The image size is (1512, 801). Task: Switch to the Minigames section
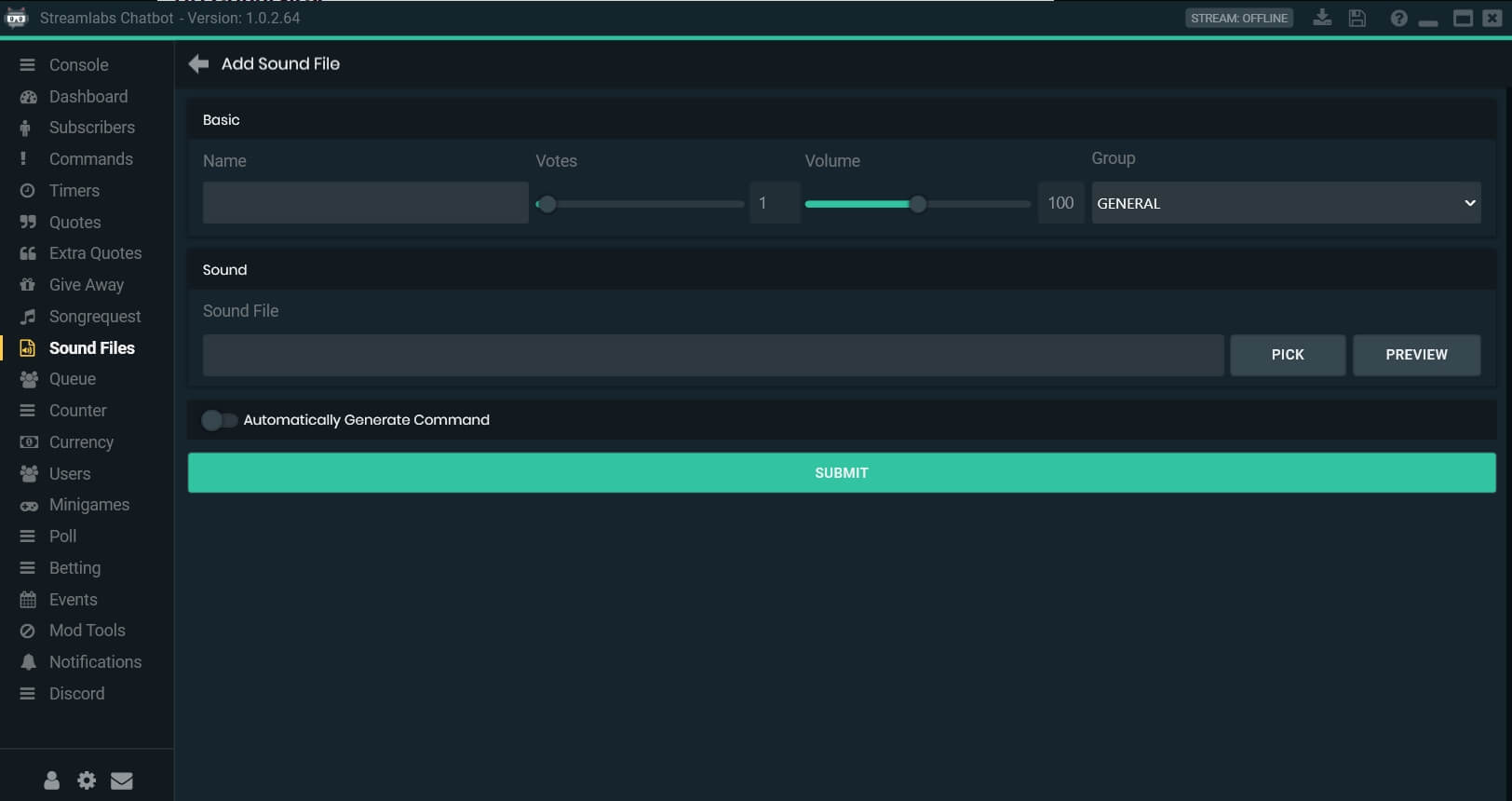(x=88, y=505)
